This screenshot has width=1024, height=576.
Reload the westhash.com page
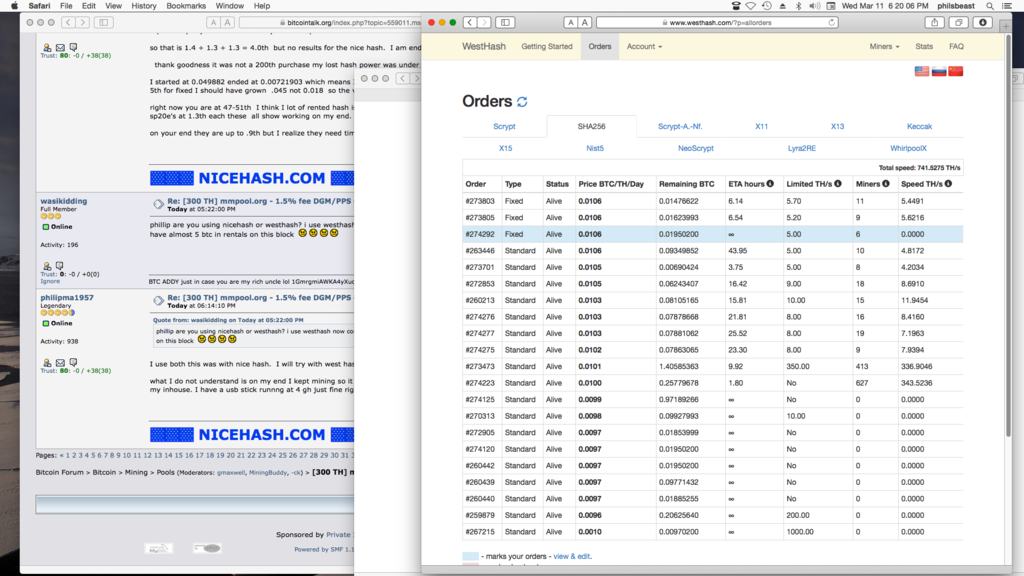(x=831, y=22)
